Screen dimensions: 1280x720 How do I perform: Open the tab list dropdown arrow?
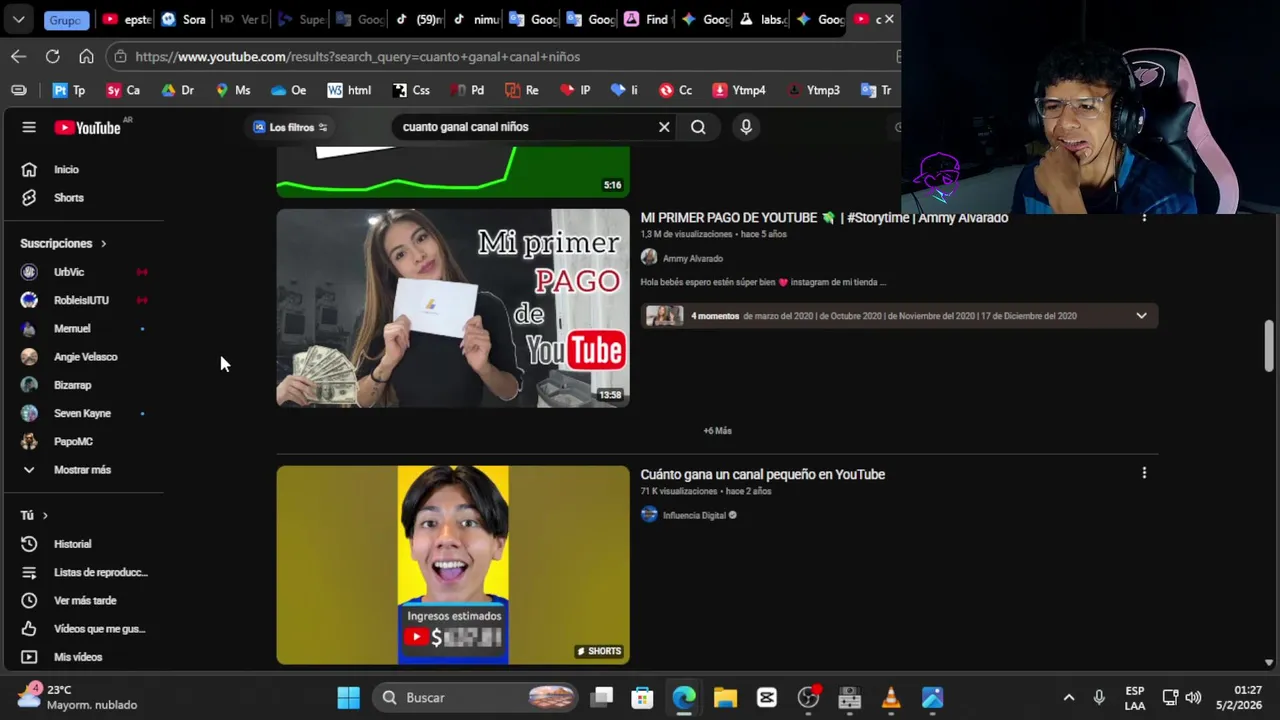pyautogui.click(x=19, y=19)
